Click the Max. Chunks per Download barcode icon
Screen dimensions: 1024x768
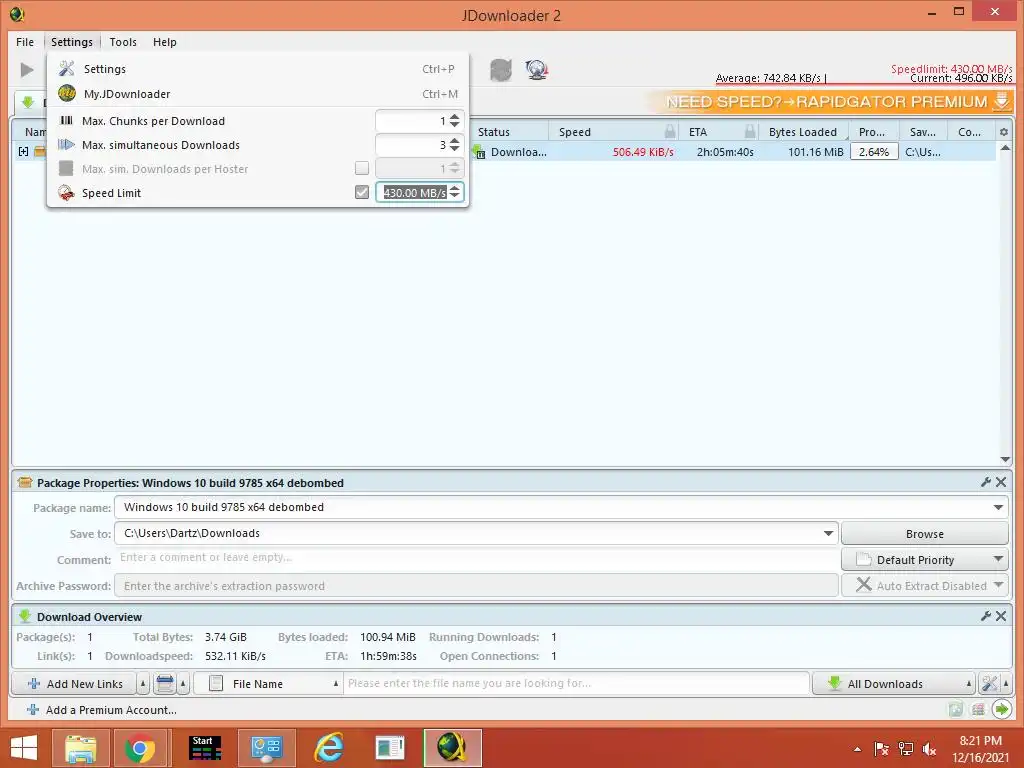pyautogui.click(x=67, y=121)
